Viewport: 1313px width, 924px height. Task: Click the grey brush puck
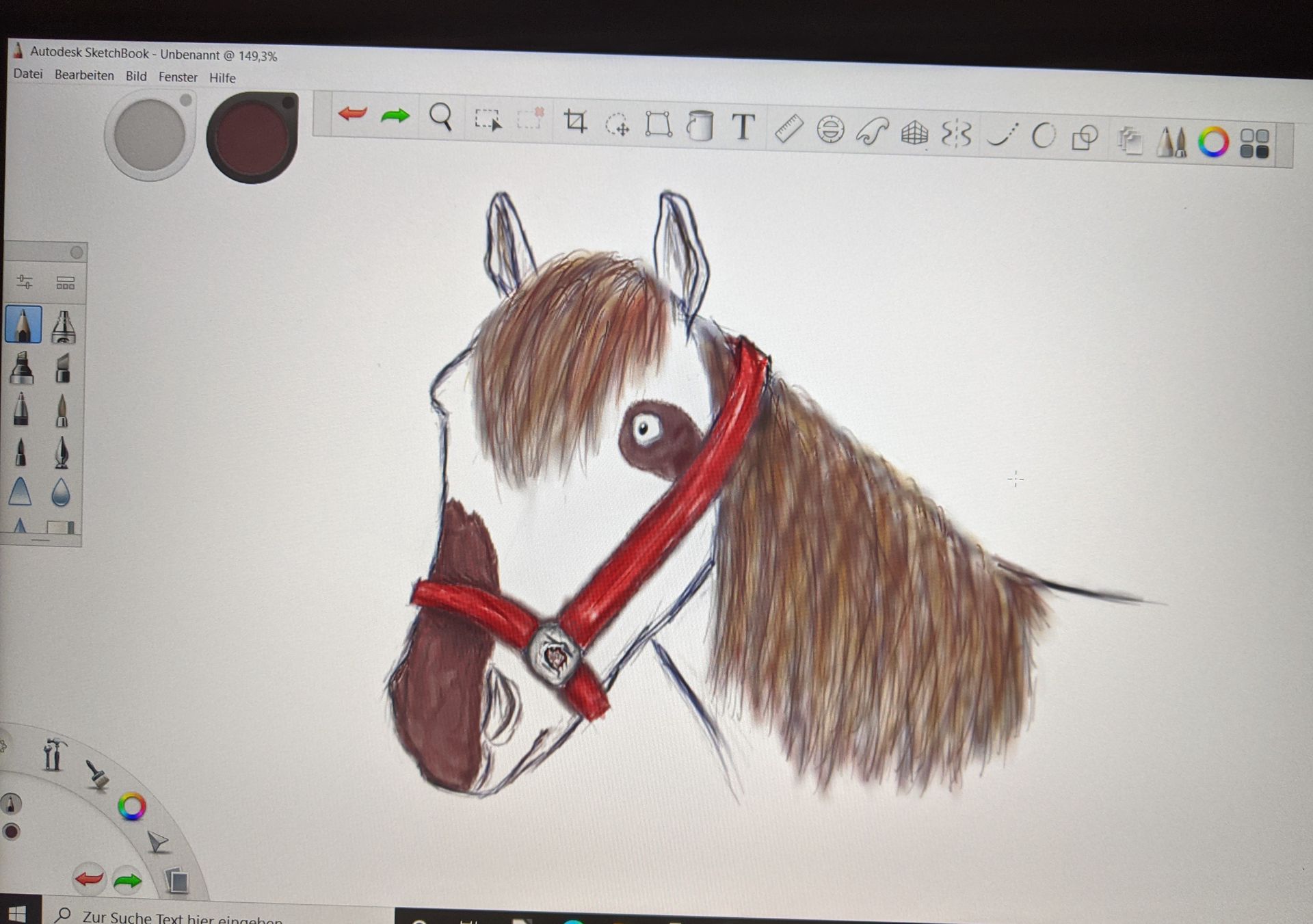[150, 135]
